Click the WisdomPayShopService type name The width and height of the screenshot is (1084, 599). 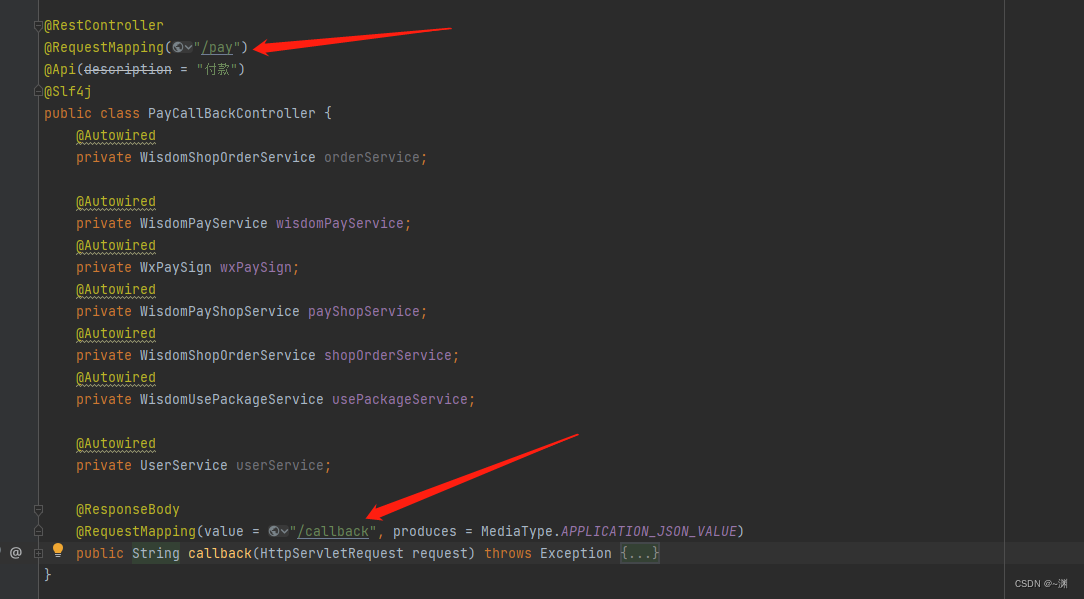(220, 311)
